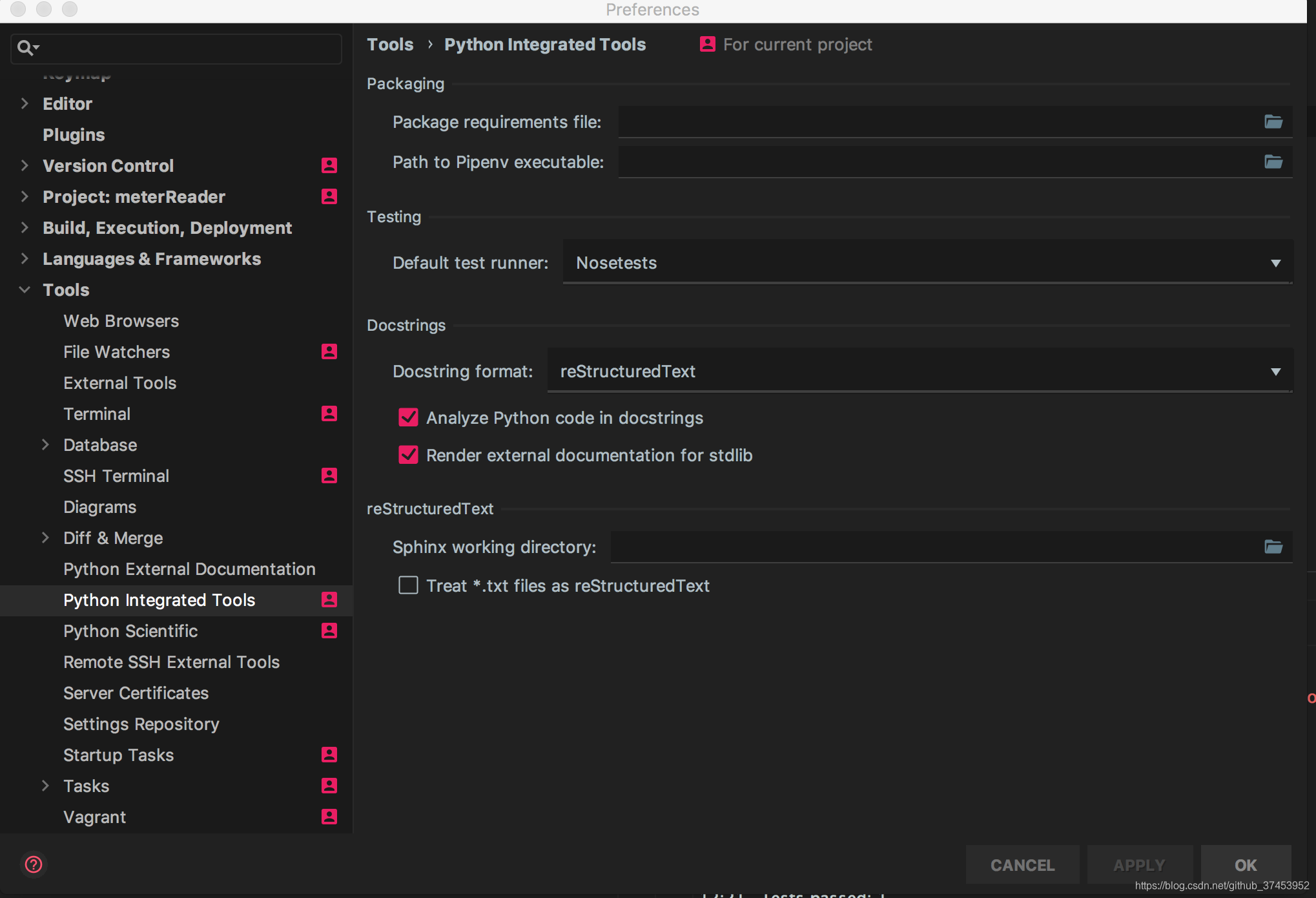Click the Cancel button
This screenshot has width=1316, height=898.
[x=1022, y=865]
